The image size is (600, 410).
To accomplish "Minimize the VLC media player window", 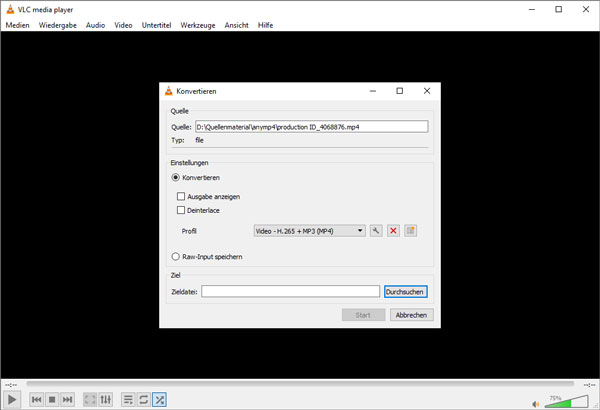I will click(532, 10).
